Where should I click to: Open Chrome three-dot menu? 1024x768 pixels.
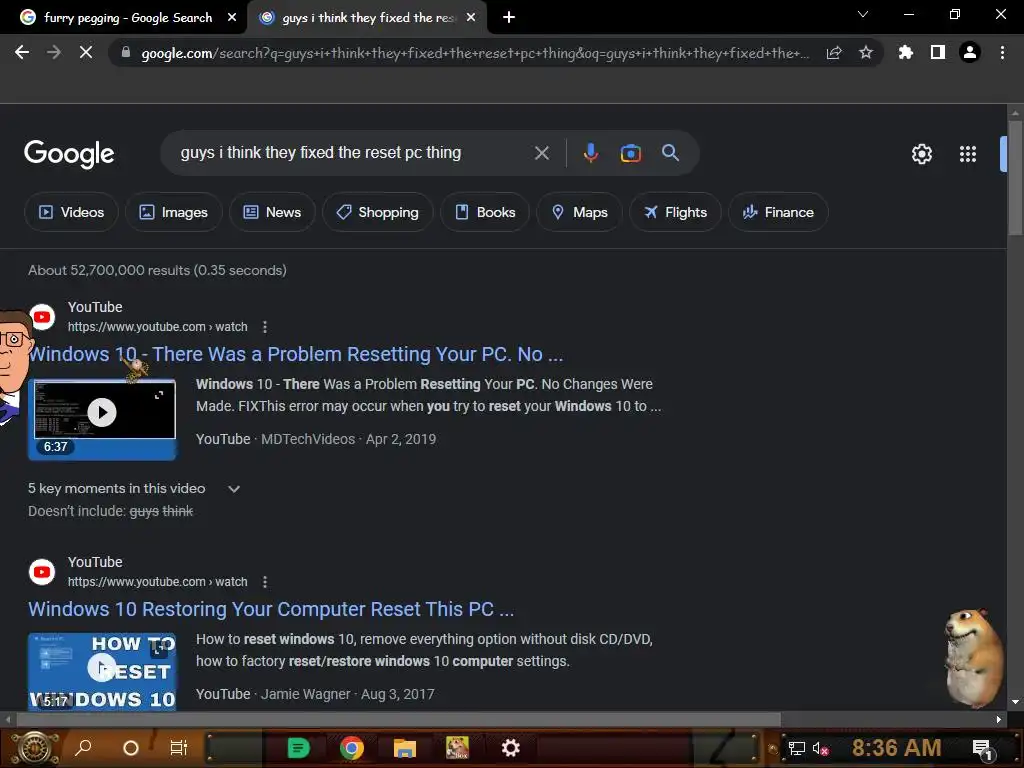coord(1002,52)
